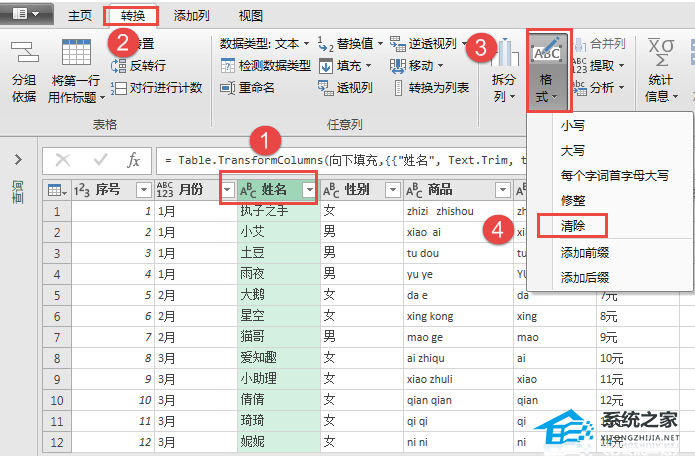
Task: Select 添加前缀 (Add Prefix) menu option
Action: (x=585, y=253)
